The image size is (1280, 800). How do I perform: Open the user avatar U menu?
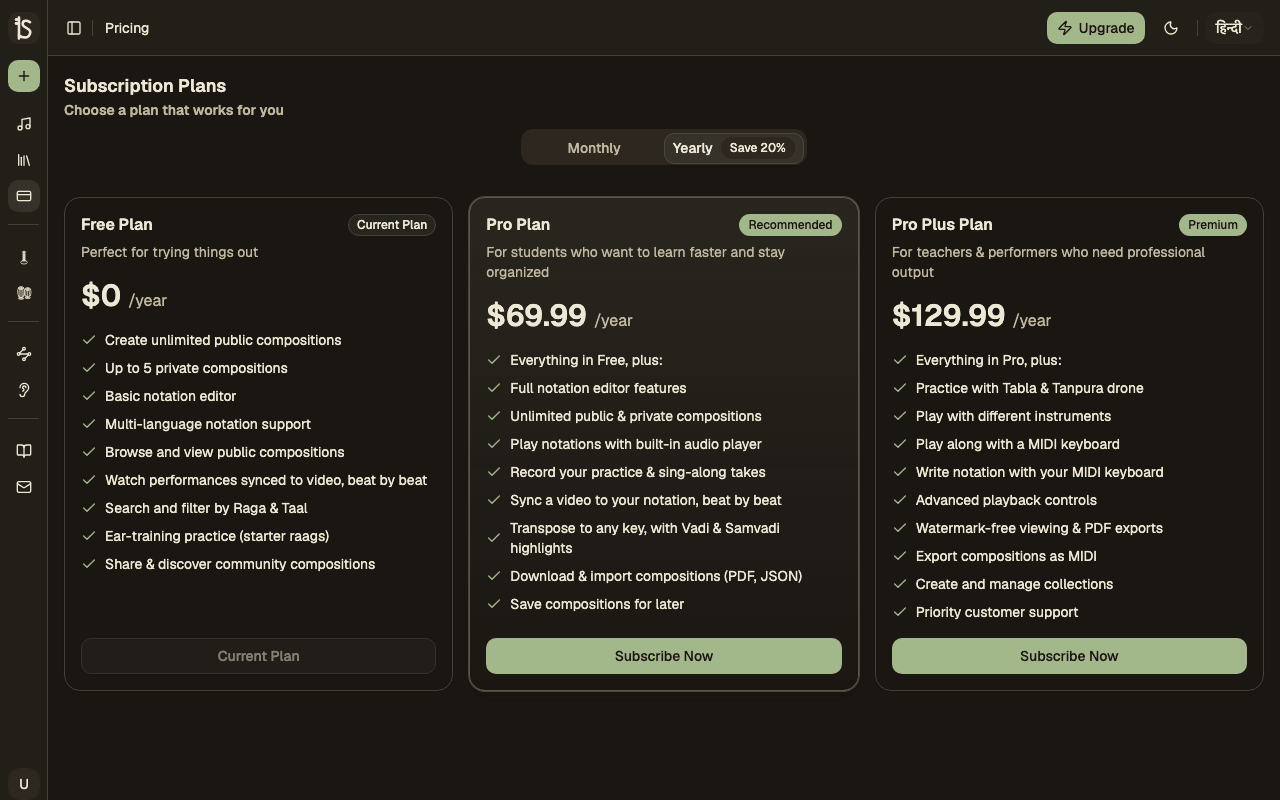(24, 784)
